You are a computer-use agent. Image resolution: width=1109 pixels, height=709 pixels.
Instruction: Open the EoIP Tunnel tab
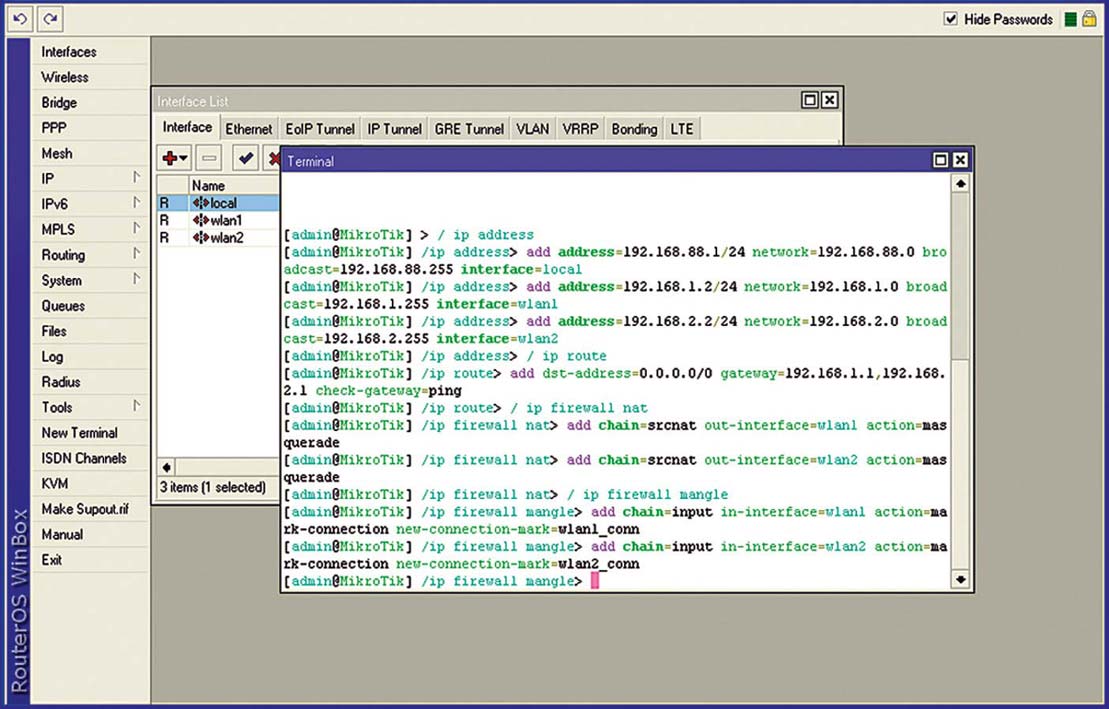320,129
